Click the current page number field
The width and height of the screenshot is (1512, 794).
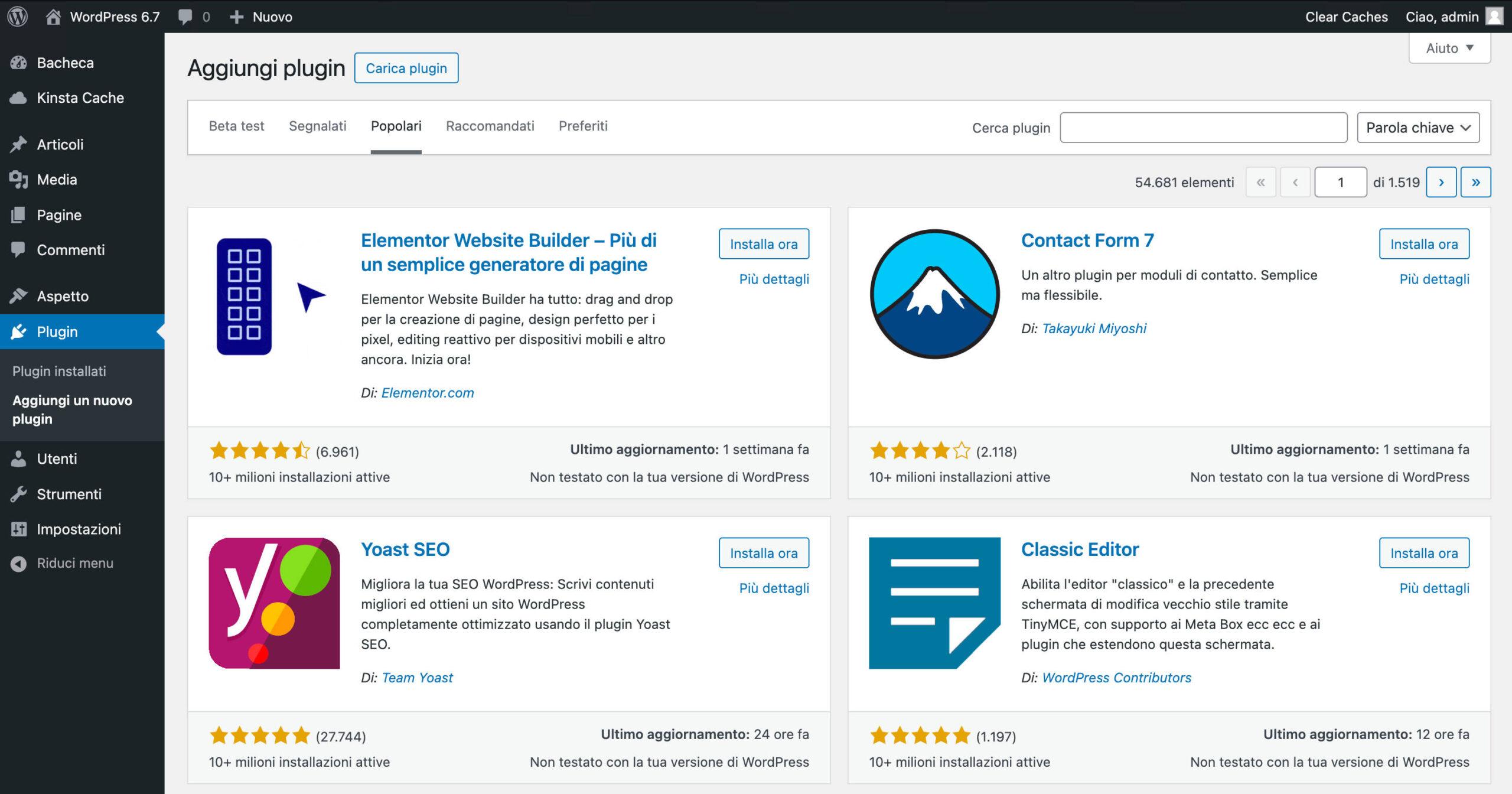click(x=1341, y=182)
